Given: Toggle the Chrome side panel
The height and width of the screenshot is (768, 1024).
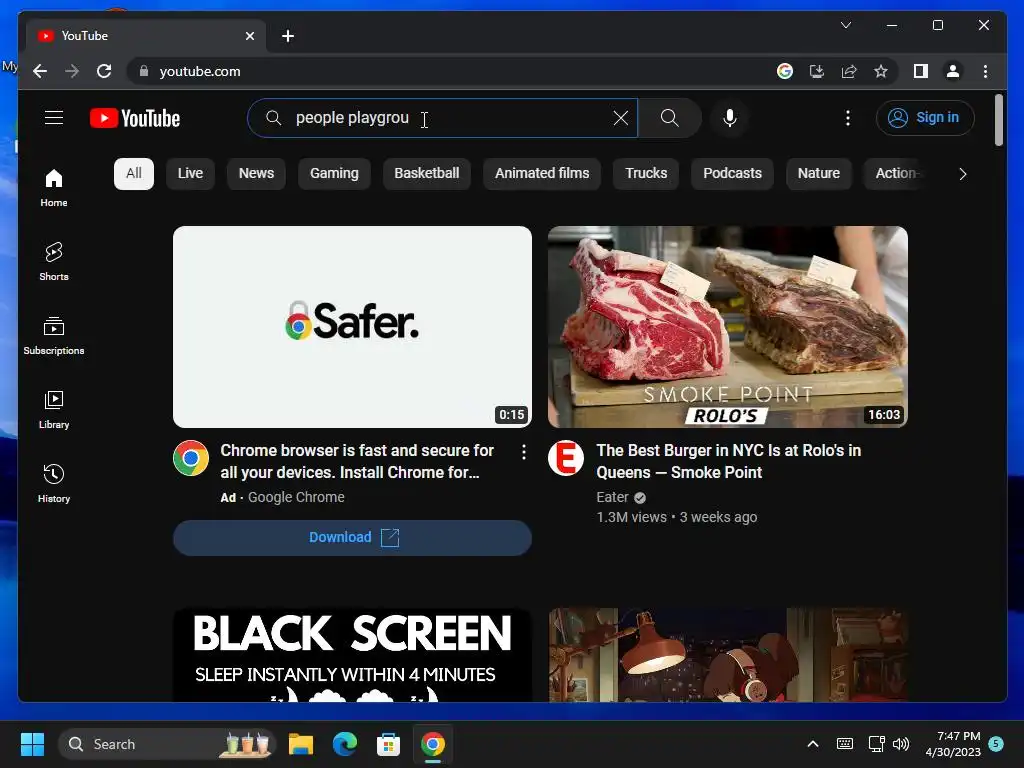Looking at the screenshot, I should coord(921,71).
